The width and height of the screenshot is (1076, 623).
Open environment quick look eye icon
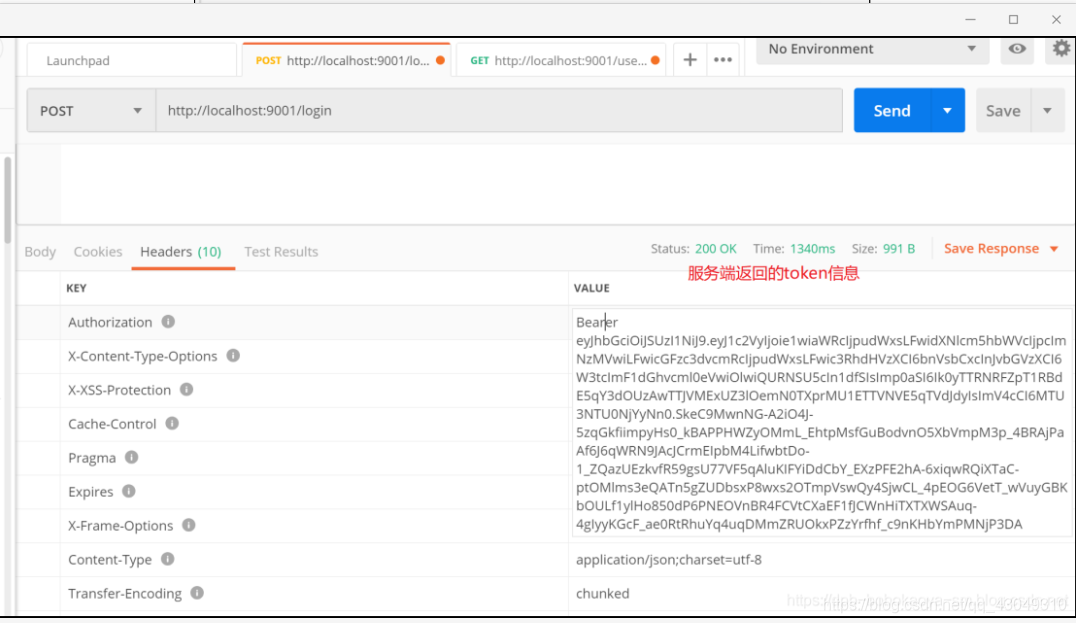pos(1017,49)
